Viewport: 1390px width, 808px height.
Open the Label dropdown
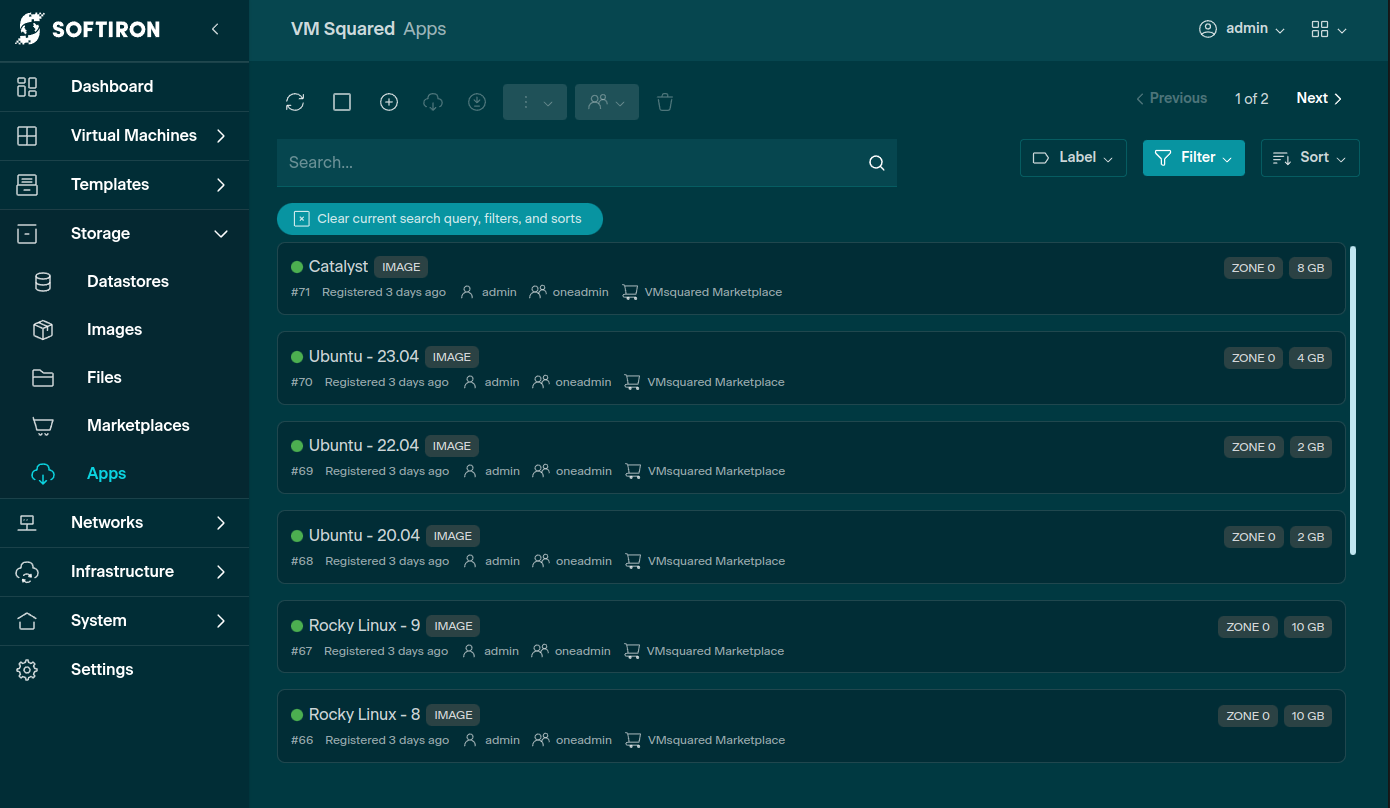pyautogui.click(x=1073, y=158)
